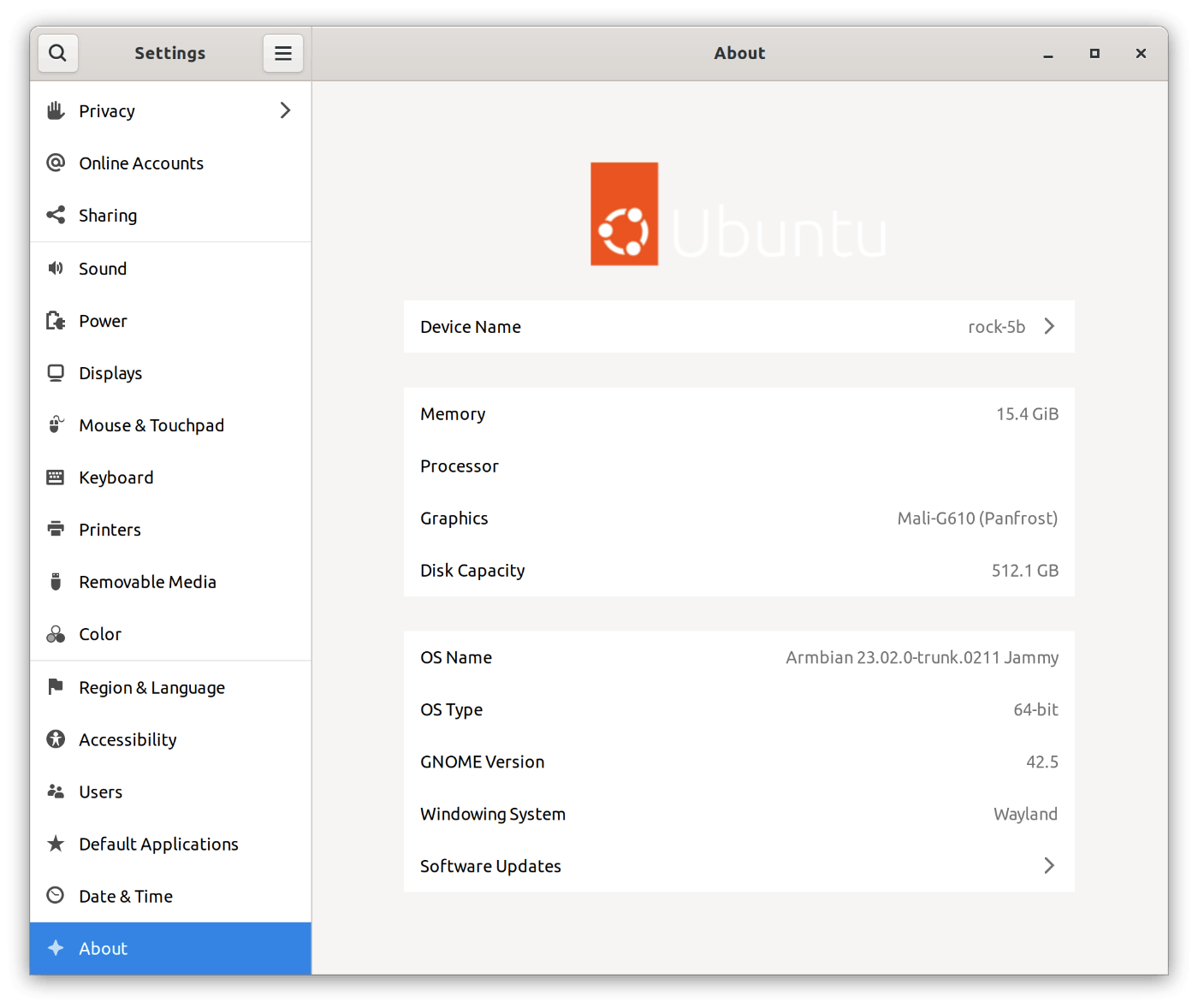Go to Sharing settings
Viewport: 1198px width, 1008px height.
coord(170,215)
